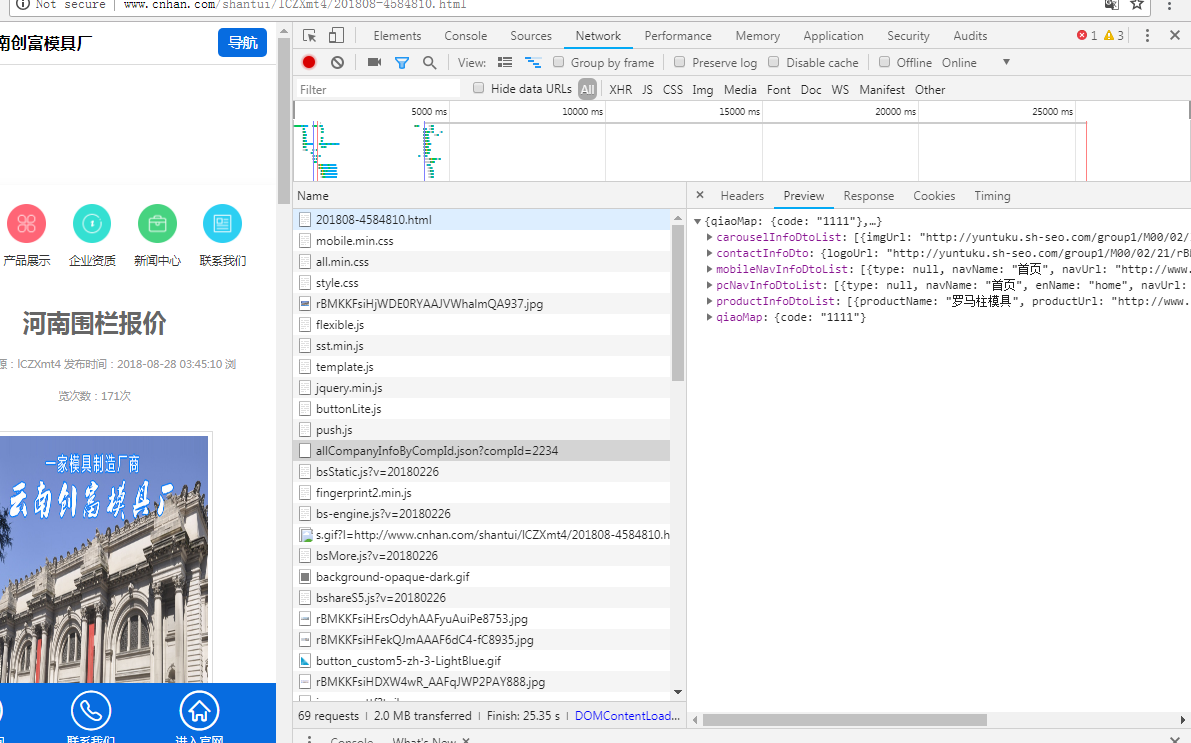
Task: Click the horizontal scrollbar in preview pane
Action: pyautogui.click(x=845, y=719)
